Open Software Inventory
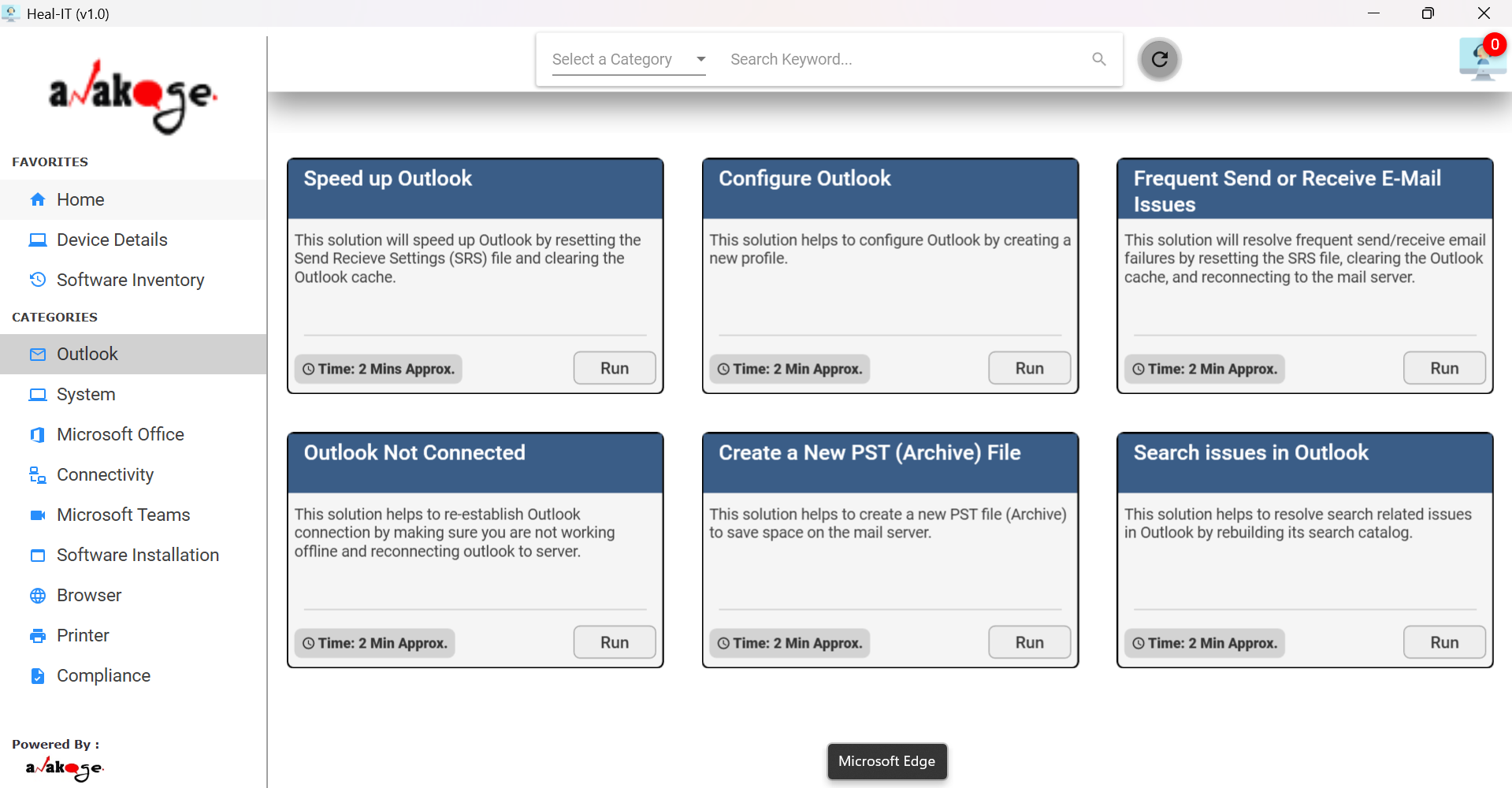 (x=133, y=280)
